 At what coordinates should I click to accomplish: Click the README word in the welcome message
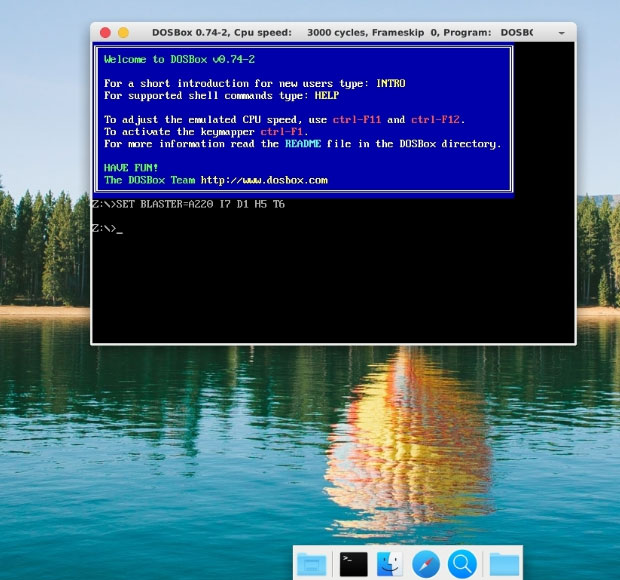[x=303, y=144]
